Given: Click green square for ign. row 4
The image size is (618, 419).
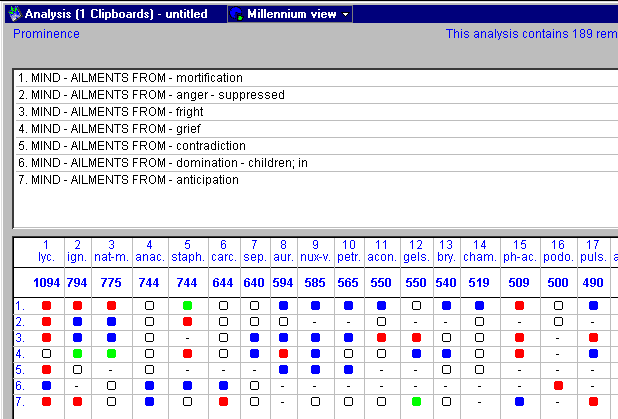Looking at the screenshot, I should (x=78, y=354).
